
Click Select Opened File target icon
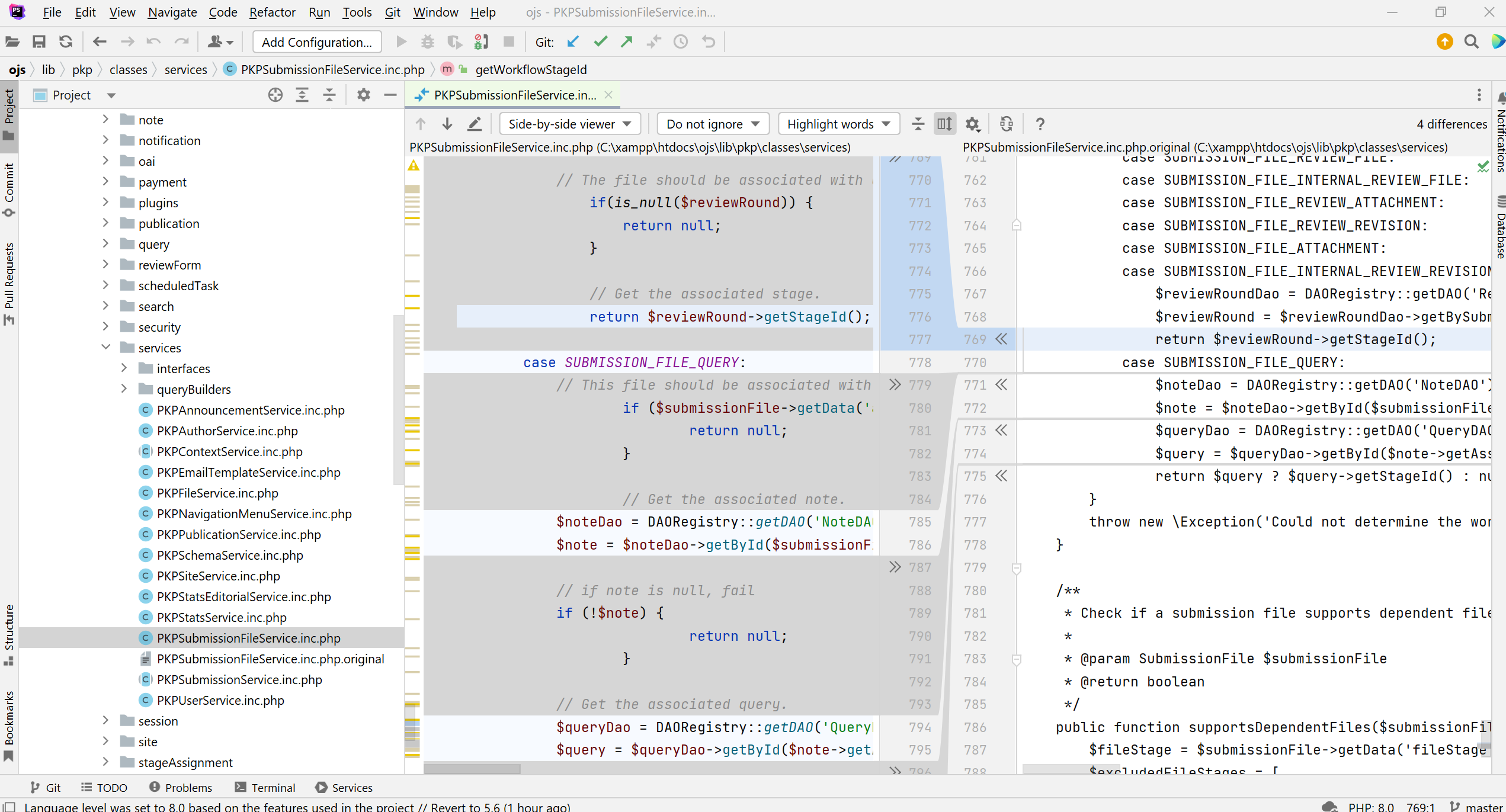275,95
